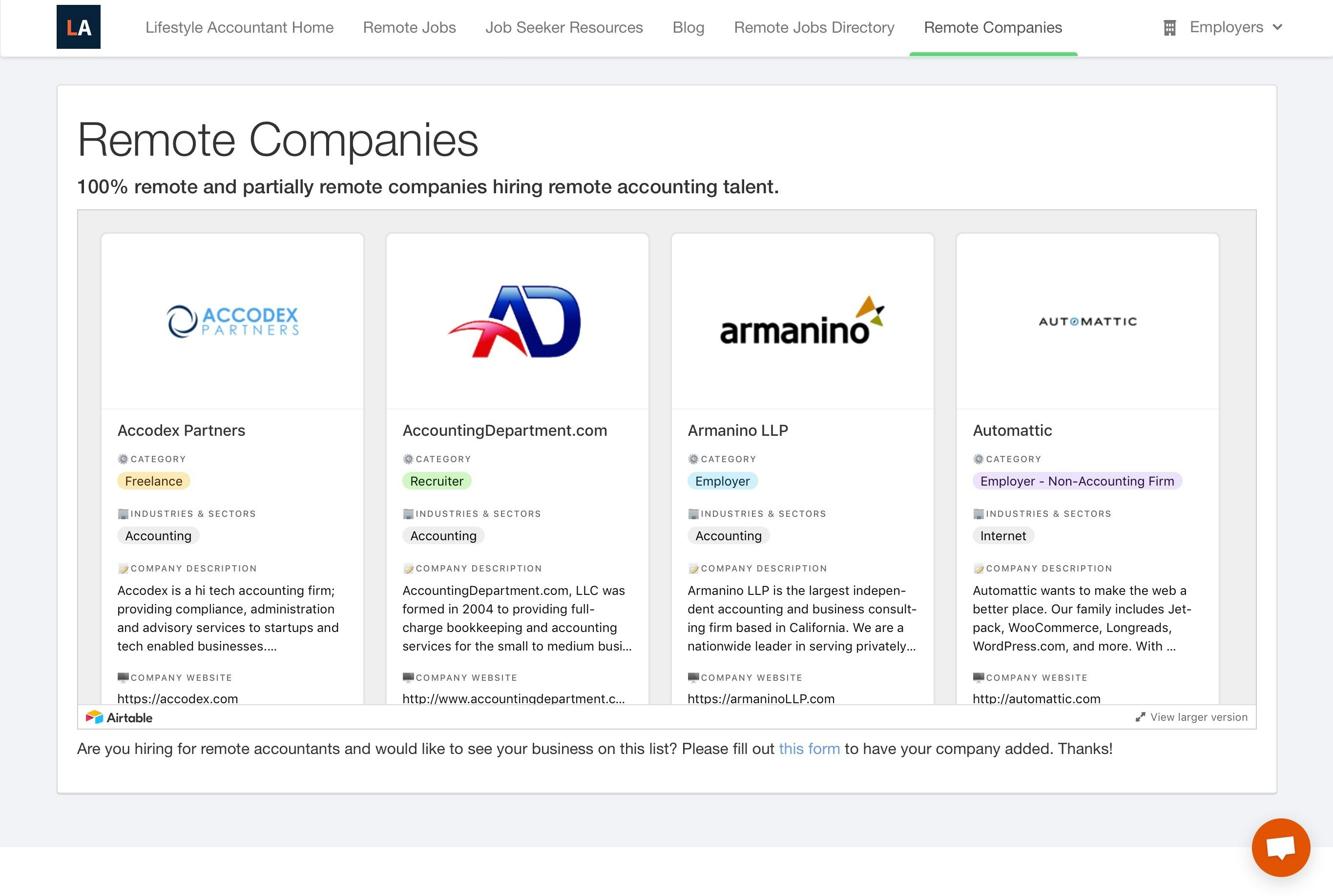
Task: Open the Remote Jobs page
Action: [409, 27]
